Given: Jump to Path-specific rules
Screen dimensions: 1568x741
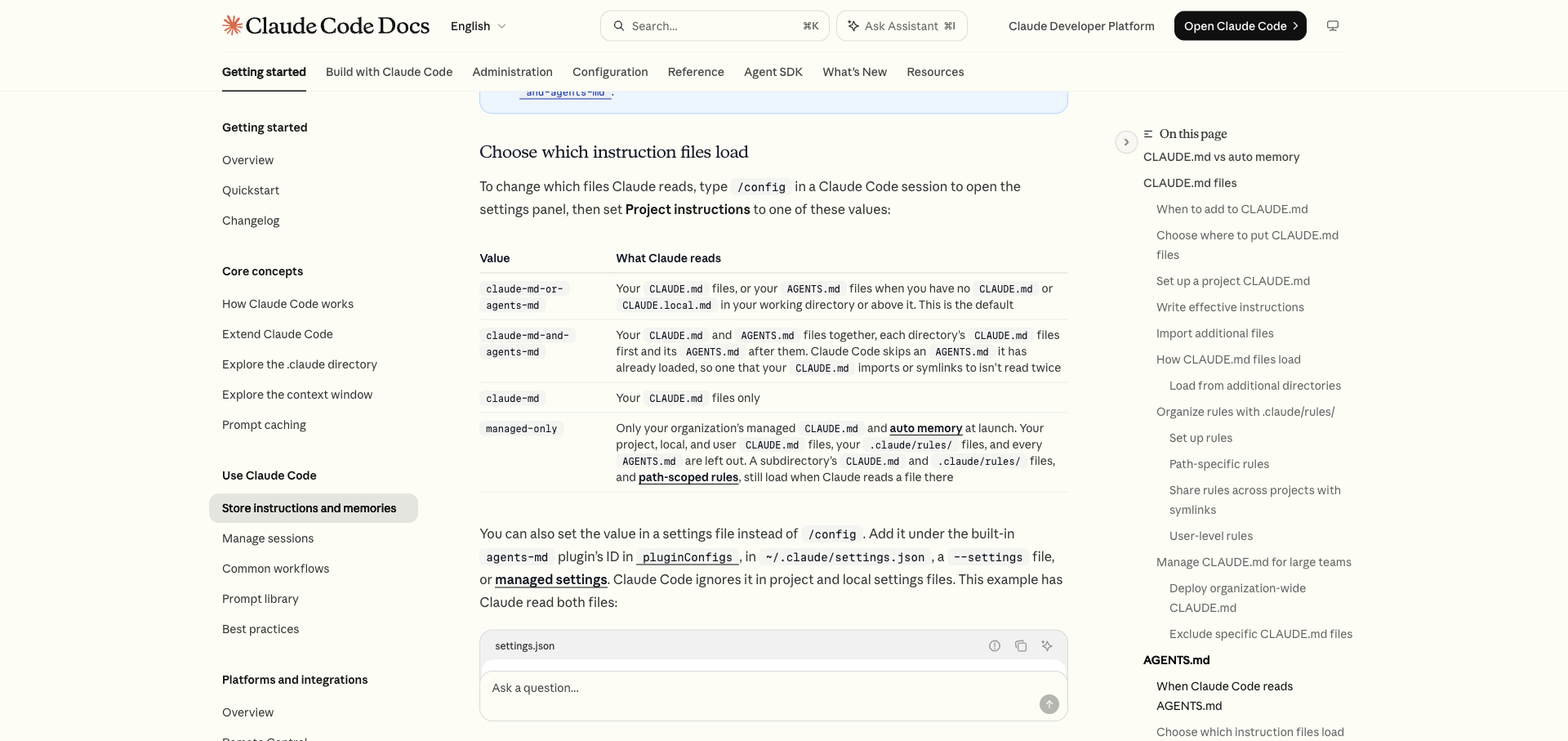Looking at the screenshot, I should click(x=1218, y=464).
